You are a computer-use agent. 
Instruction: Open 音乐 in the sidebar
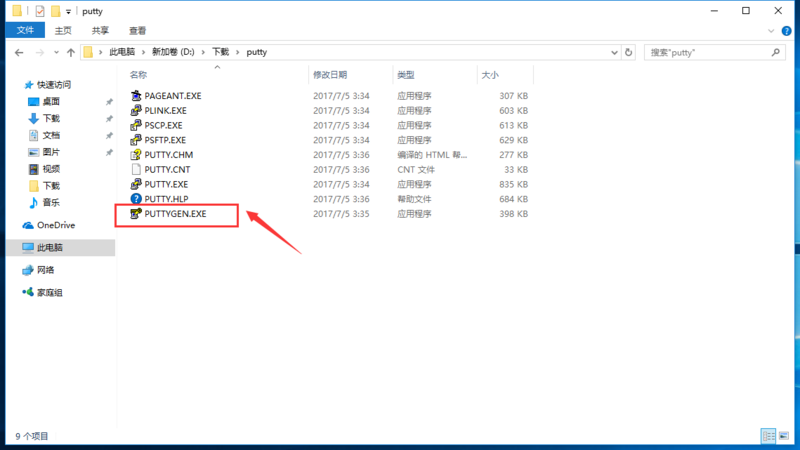[x=51, y=203]
